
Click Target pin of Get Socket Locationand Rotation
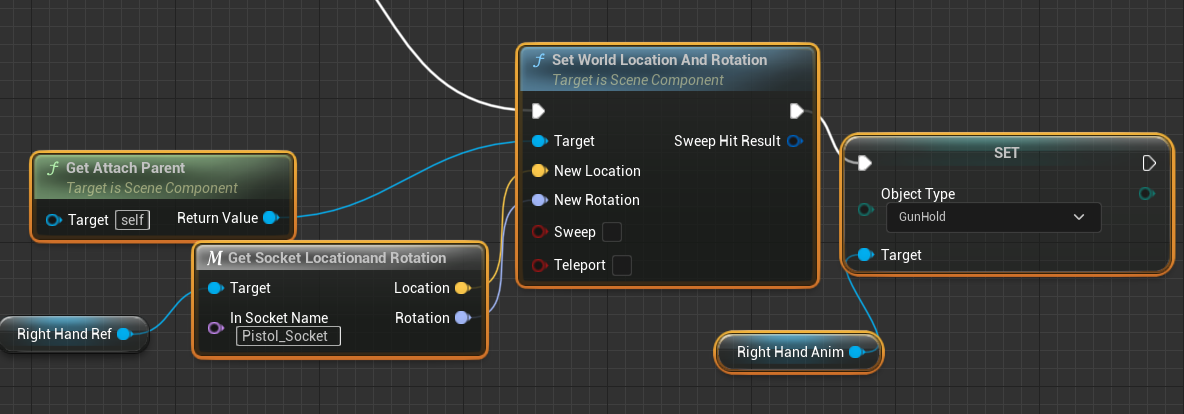coord(215,288)
